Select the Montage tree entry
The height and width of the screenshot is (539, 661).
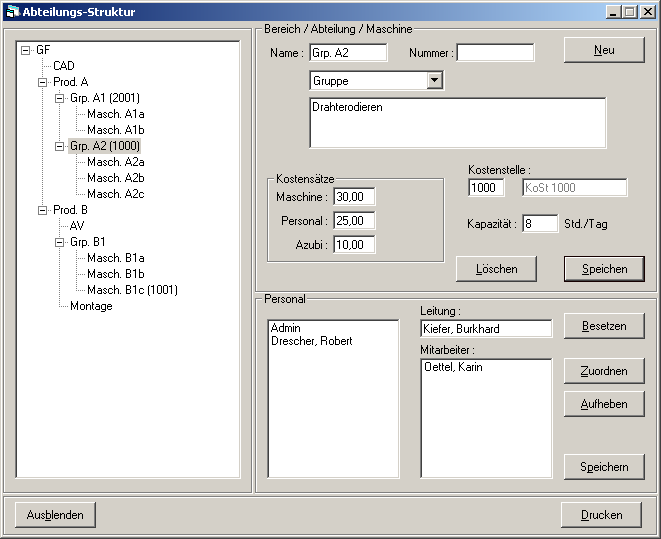(91, 306)
